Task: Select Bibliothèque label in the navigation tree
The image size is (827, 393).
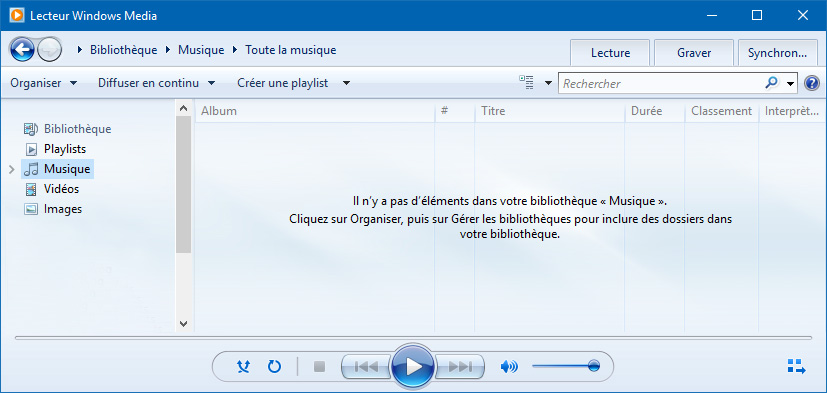Action: coord(78,129)
